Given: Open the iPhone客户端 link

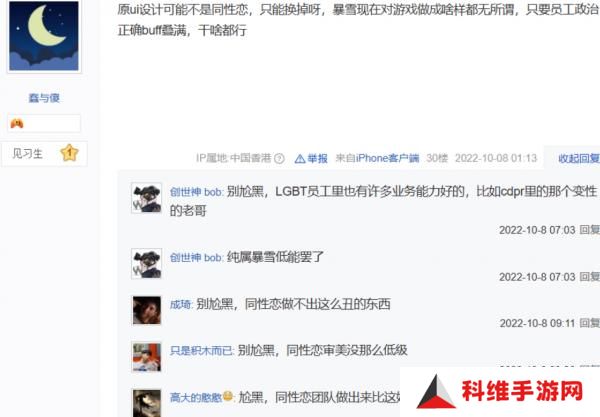Looking at the screenshot, I should click(387, 158).
